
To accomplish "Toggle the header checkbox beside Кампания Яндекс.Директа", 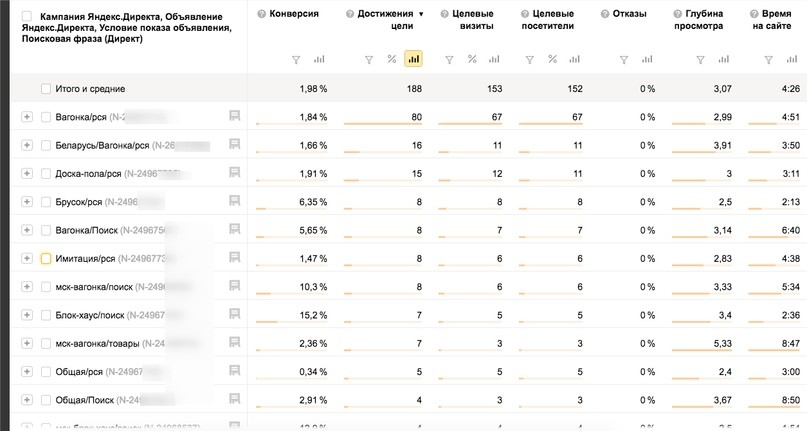I will [x=27, y=16].
